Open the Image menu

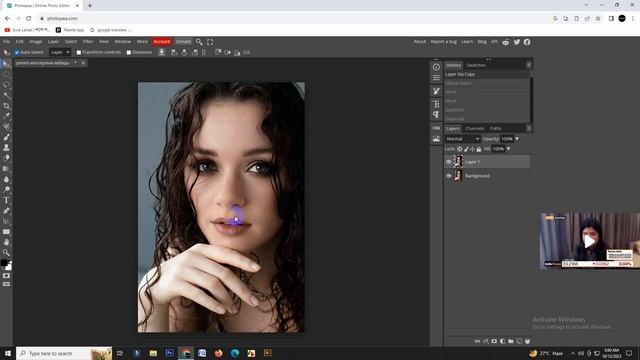click(x=36, y=42)
